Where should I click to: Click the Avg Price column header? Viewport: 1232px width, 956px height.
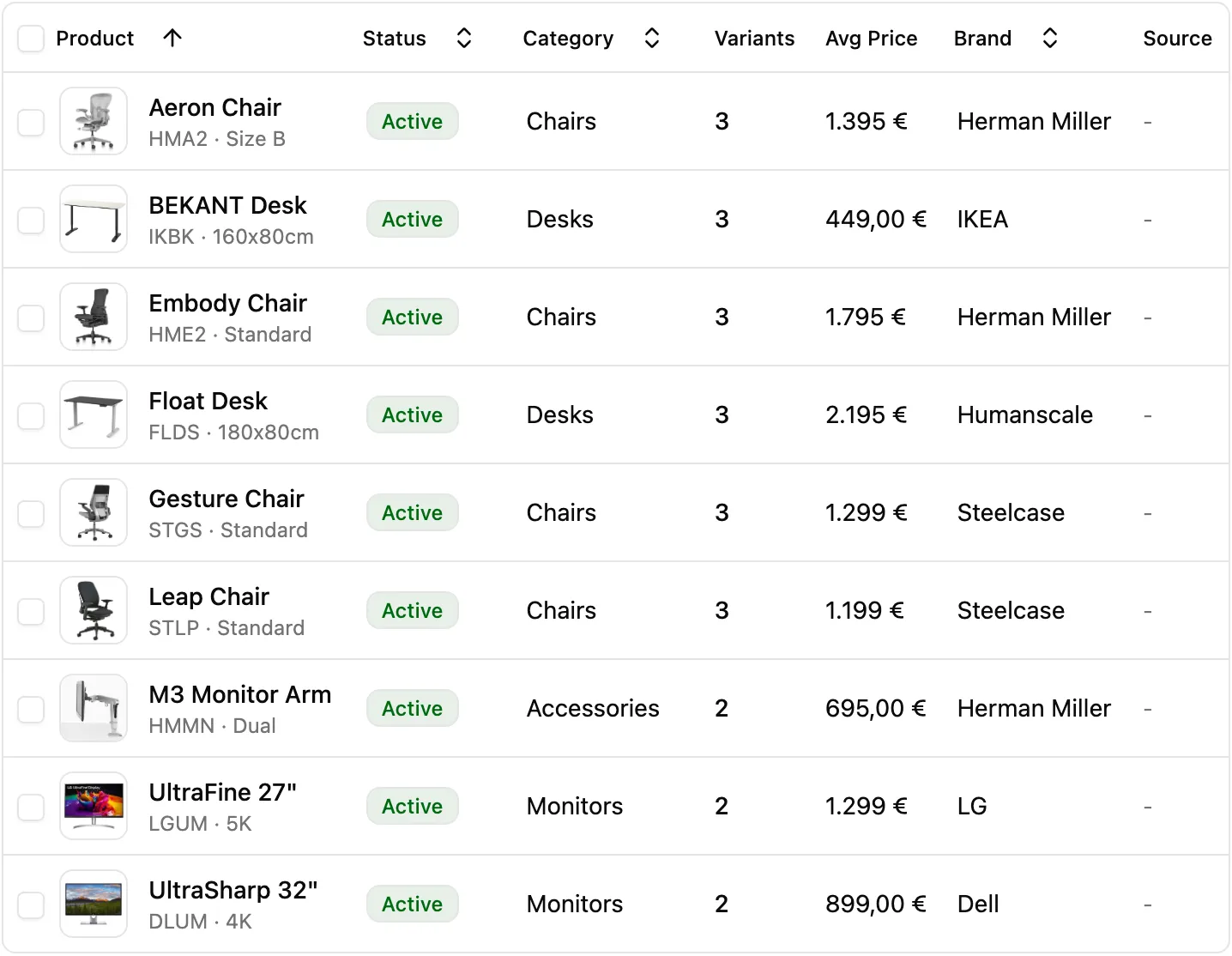872,38
